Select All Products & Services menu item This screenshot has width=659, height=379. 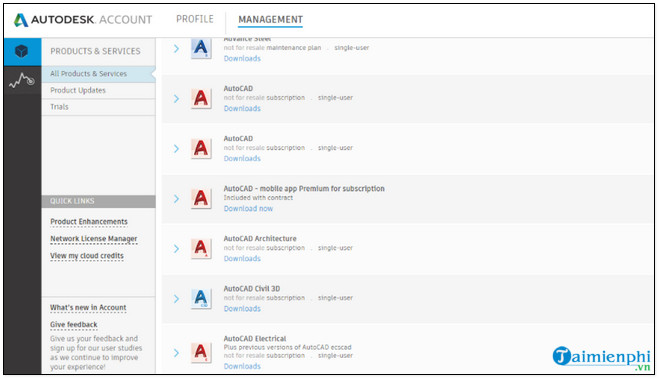point(99,74)
